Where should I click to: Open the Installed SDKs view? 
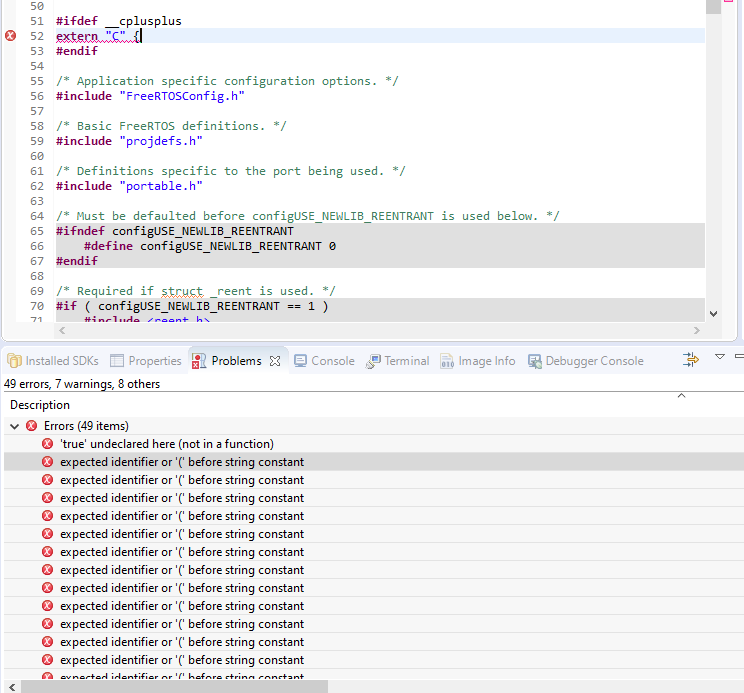tap(53, 361)
